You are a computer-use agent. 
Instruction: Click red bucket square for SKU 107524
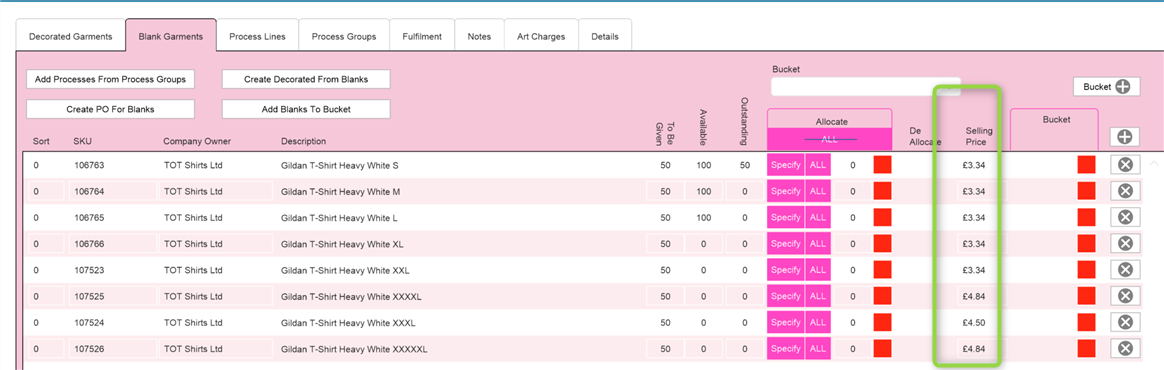pyautogui.click(x=1087, y=322)
